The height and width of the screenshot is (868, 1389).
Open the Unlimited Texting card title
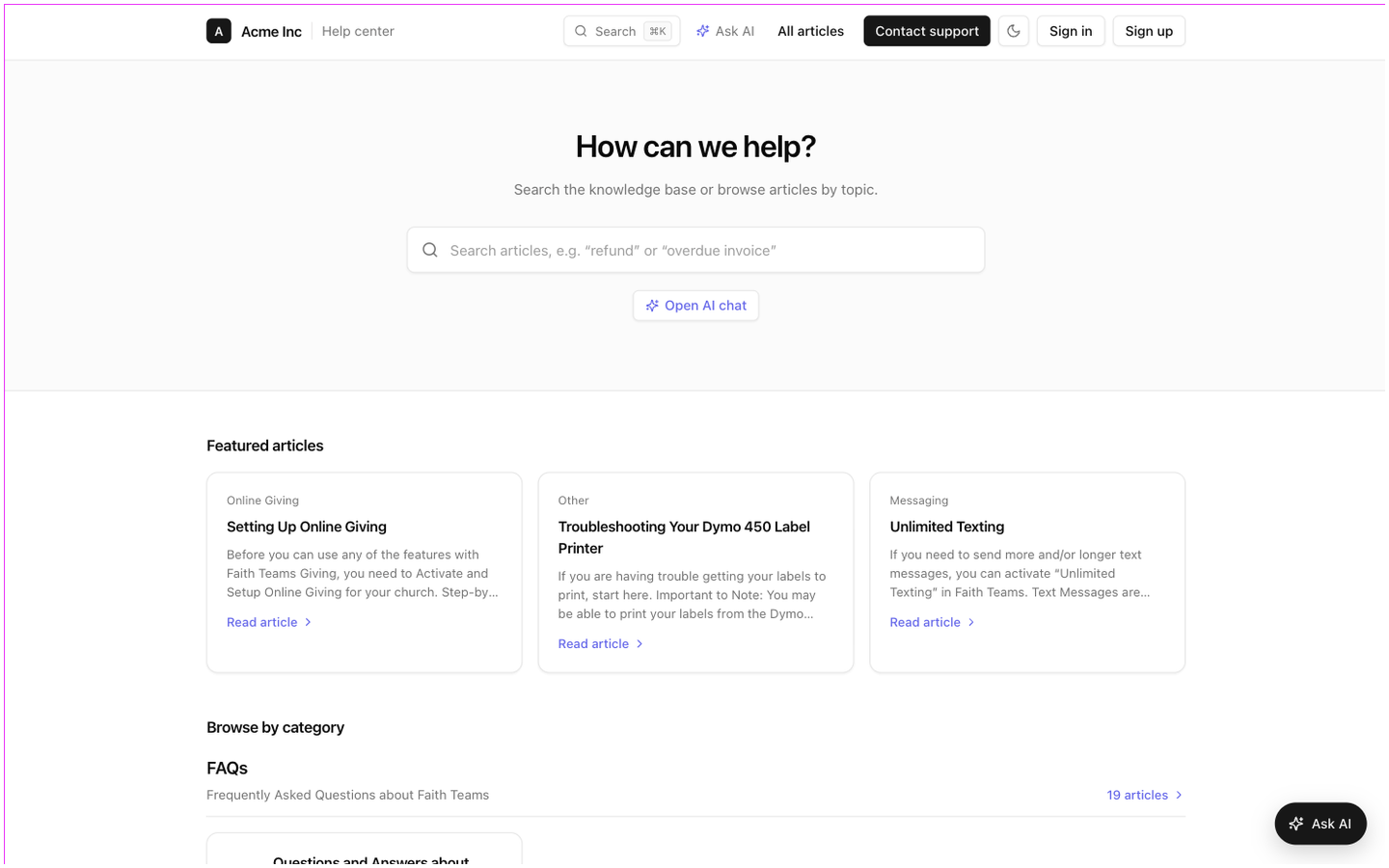[947, 527]
